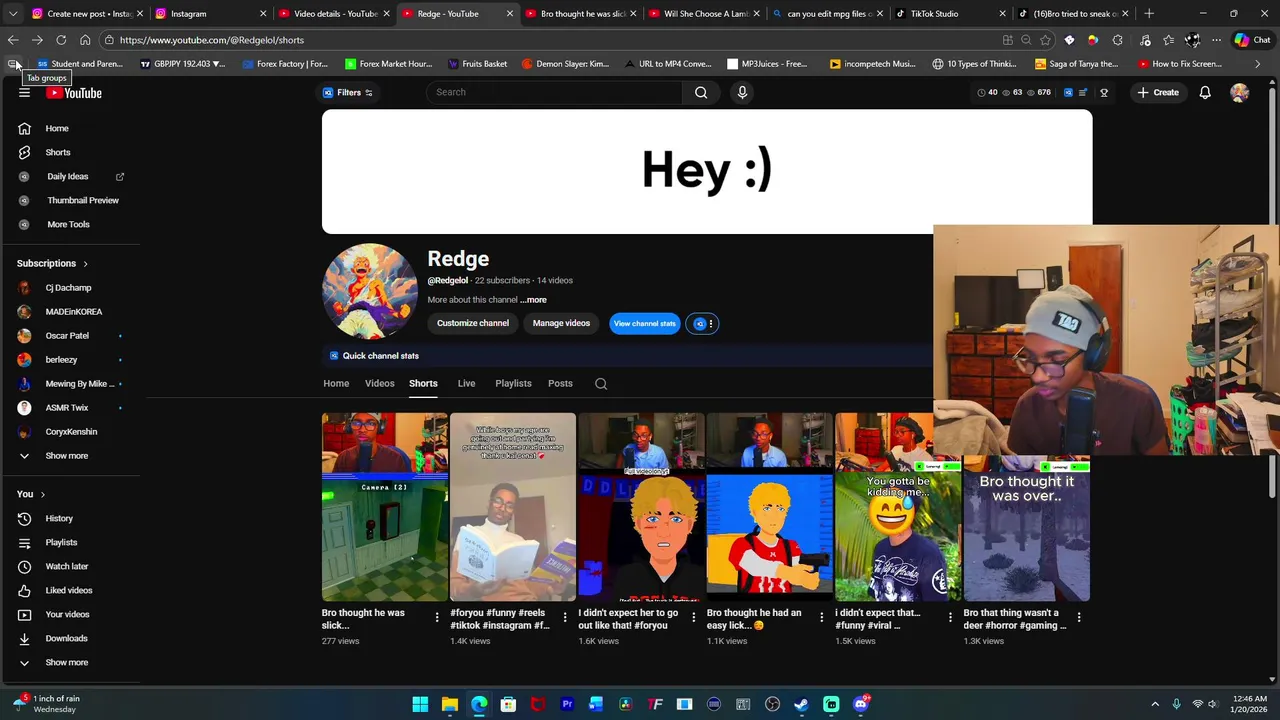
Task: Open account avatar menu at top right
Action: click(1240, 92)
